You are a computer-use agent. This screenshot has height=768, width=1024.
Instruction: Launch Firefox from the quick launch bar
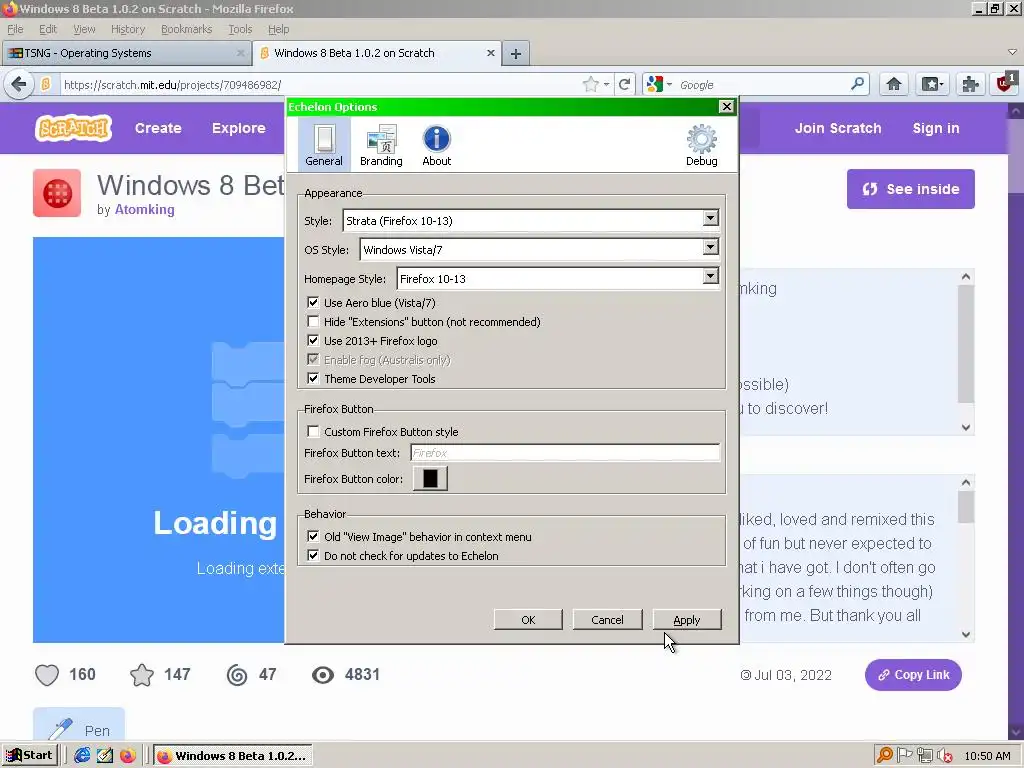[127, 756]
